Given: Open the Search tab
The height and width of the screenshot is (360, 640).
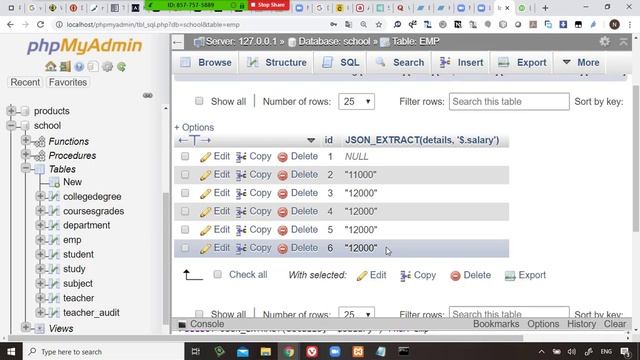Looking at the screenshot, I should tap(400, 62).
